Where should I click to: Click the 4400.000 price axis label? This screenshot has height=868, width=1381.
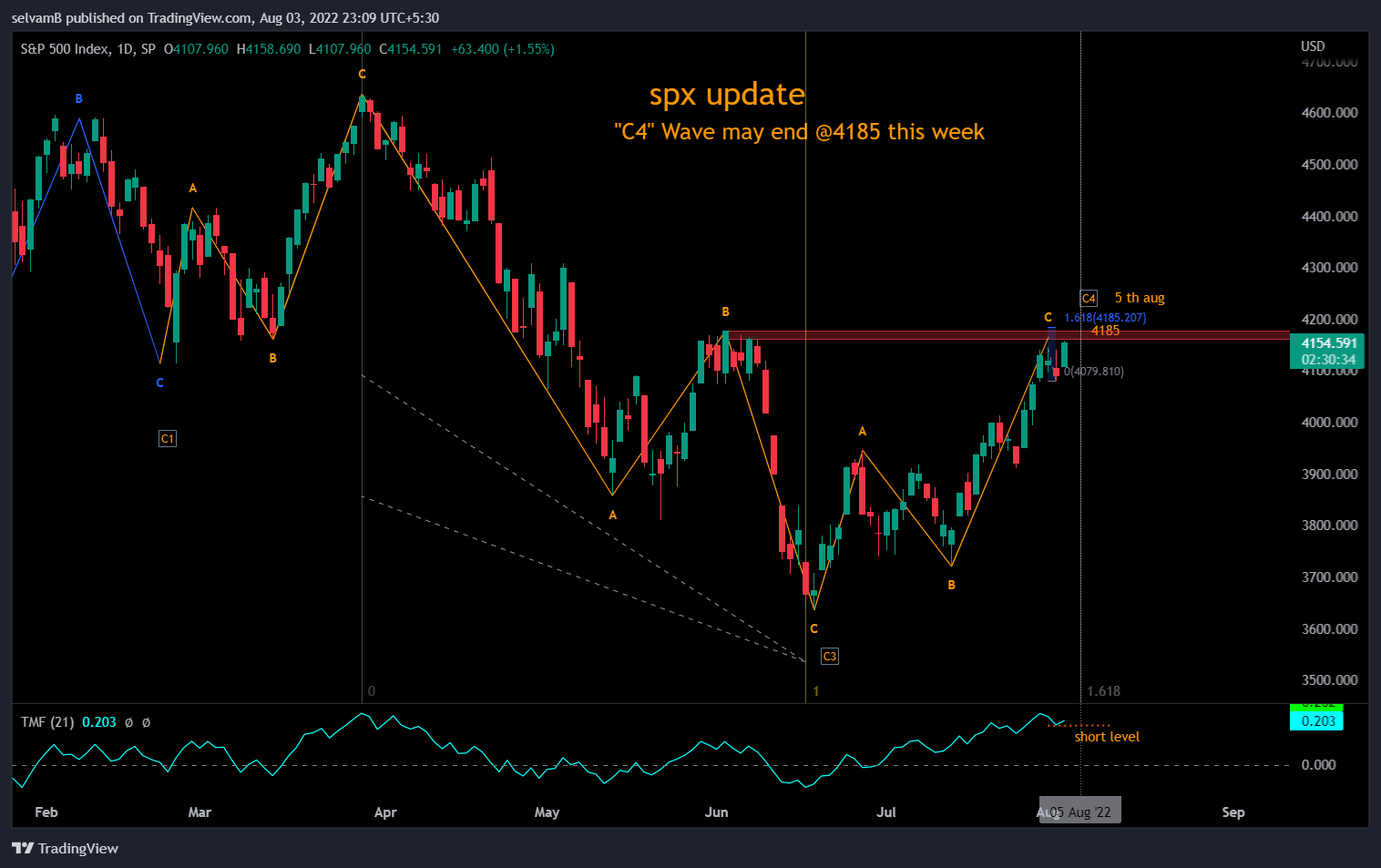pos(1329,217)
